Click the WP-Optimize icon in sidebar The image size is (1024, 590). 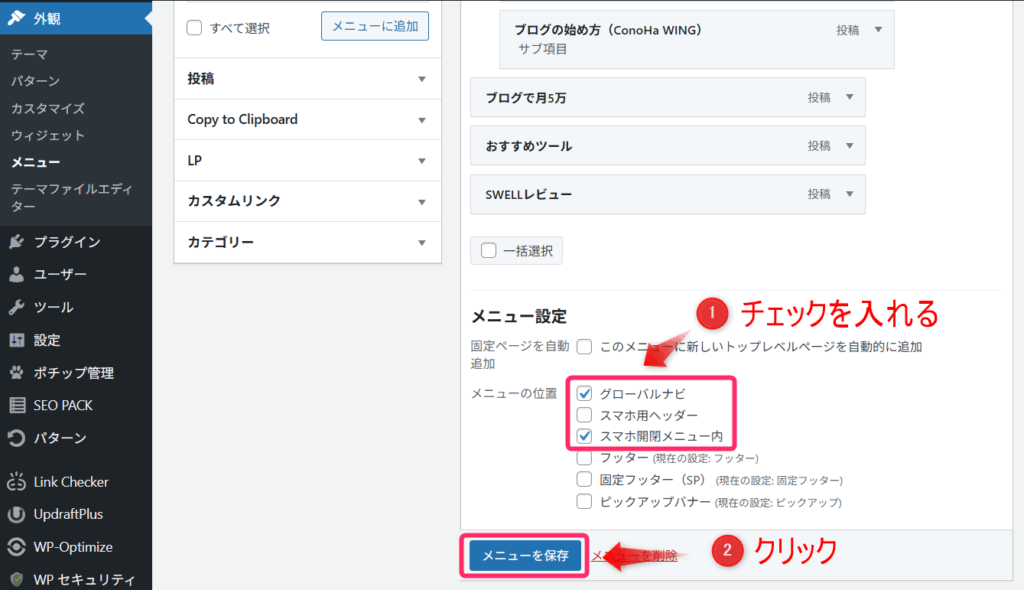coord(16,547)
